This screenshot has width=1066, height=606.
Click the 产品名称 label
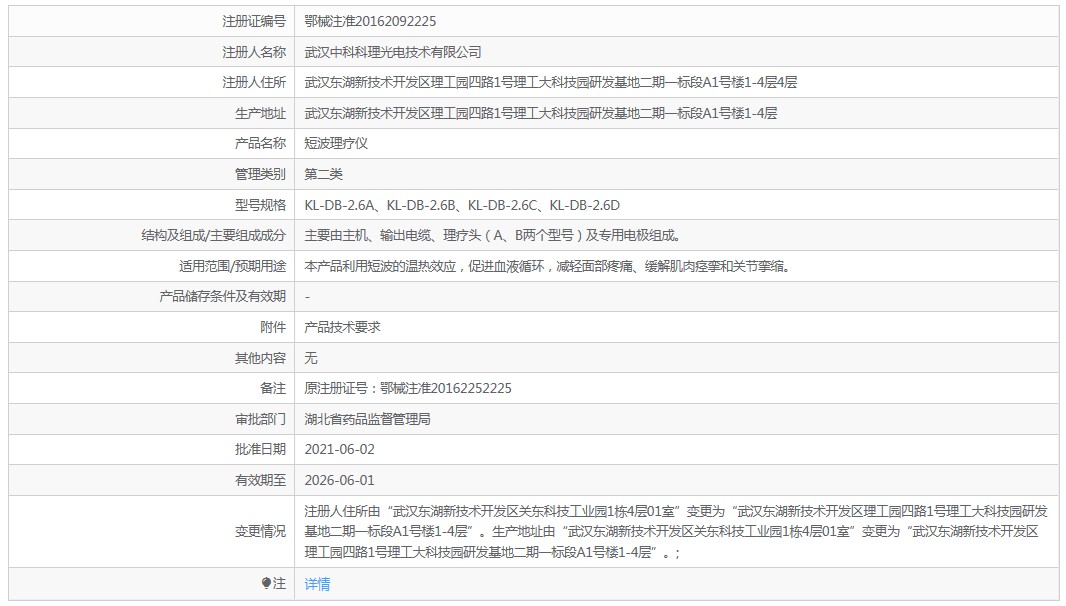click(260, 143)
